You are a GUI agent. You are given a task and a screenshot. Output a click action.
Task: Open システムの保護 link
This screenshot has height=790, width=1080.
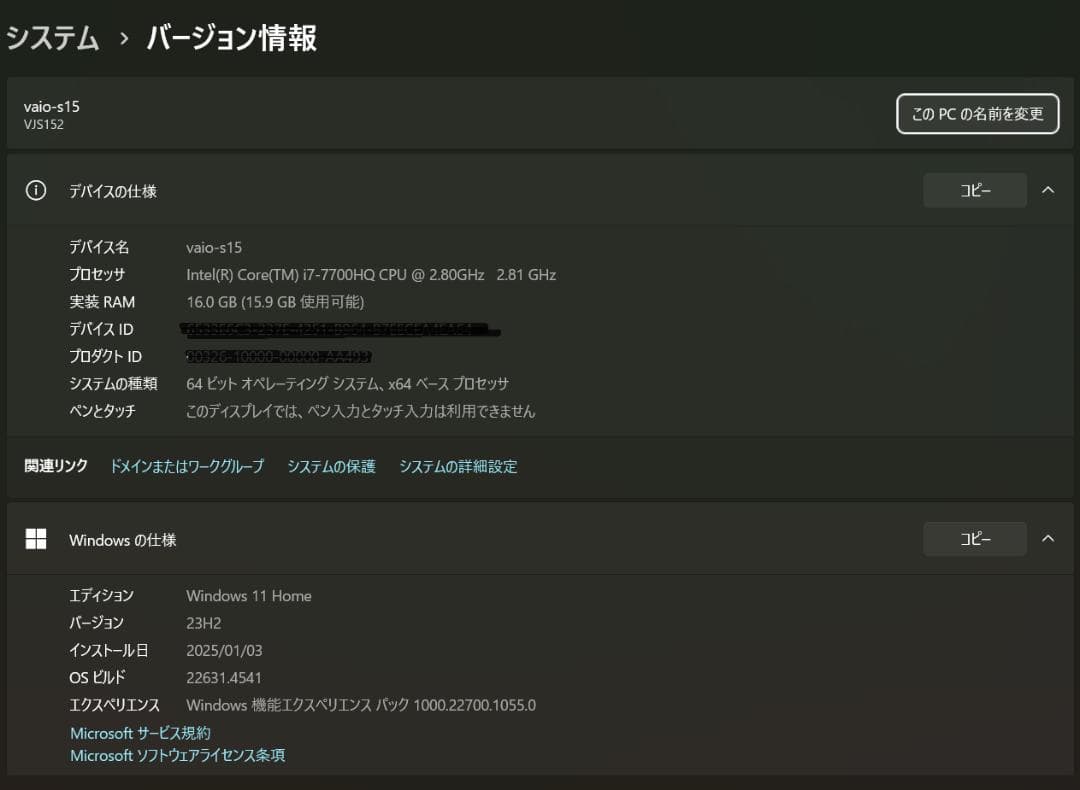coord(331,466)
